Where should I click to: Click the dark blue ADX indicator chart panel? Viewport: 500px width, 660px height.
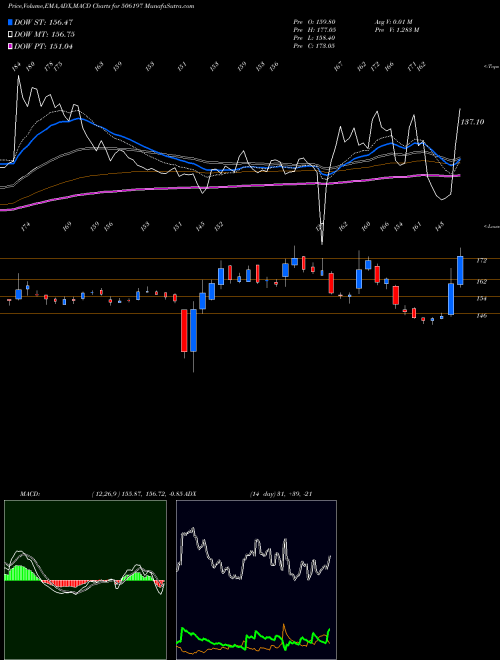[x=256, y=580]
